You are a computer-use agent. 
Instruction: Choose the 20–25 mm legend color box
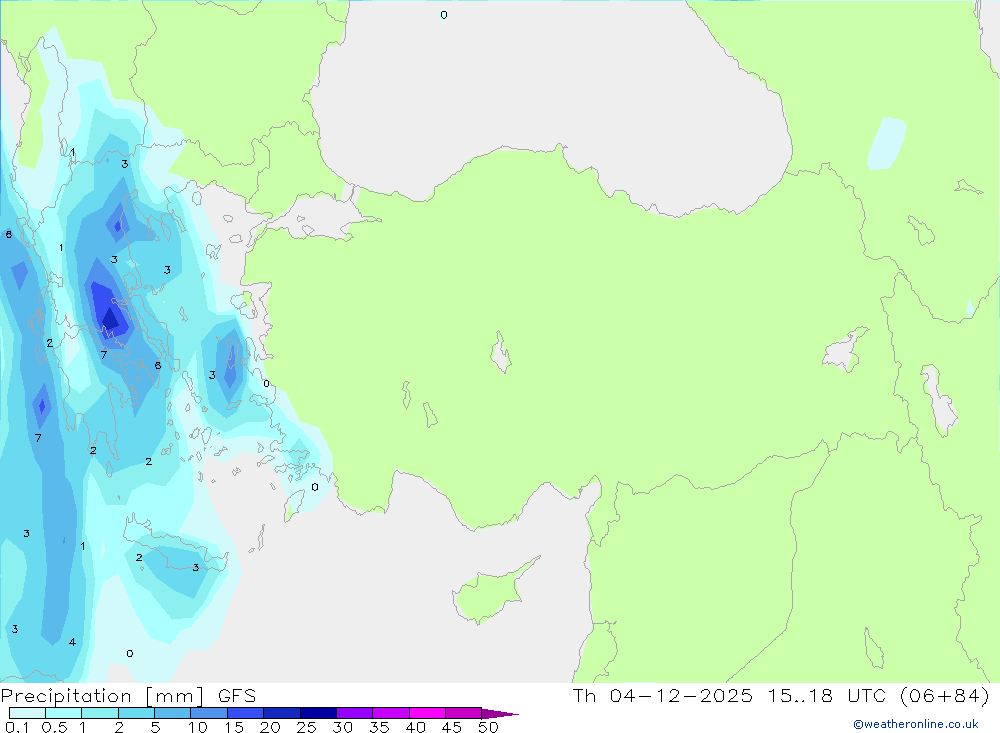pos(282,713)
